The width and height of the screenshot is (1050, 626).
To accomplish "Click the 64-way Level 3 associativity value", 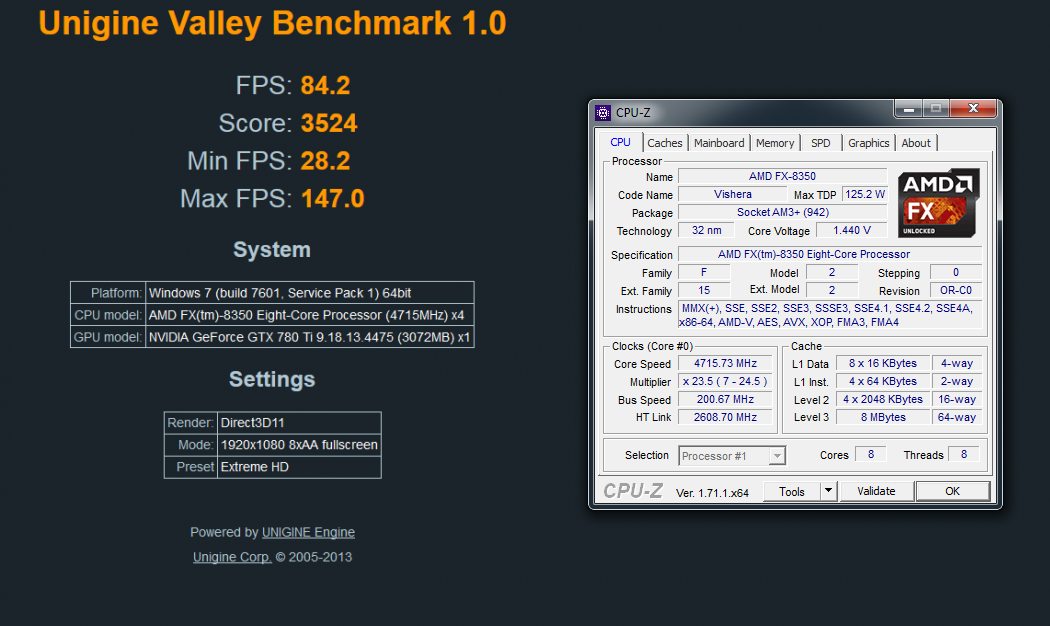I will 957,417.
